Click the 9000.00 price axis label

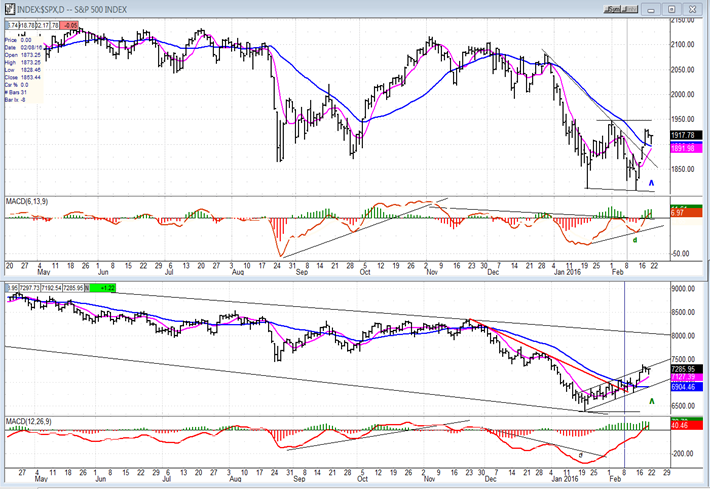pos(683,289)
